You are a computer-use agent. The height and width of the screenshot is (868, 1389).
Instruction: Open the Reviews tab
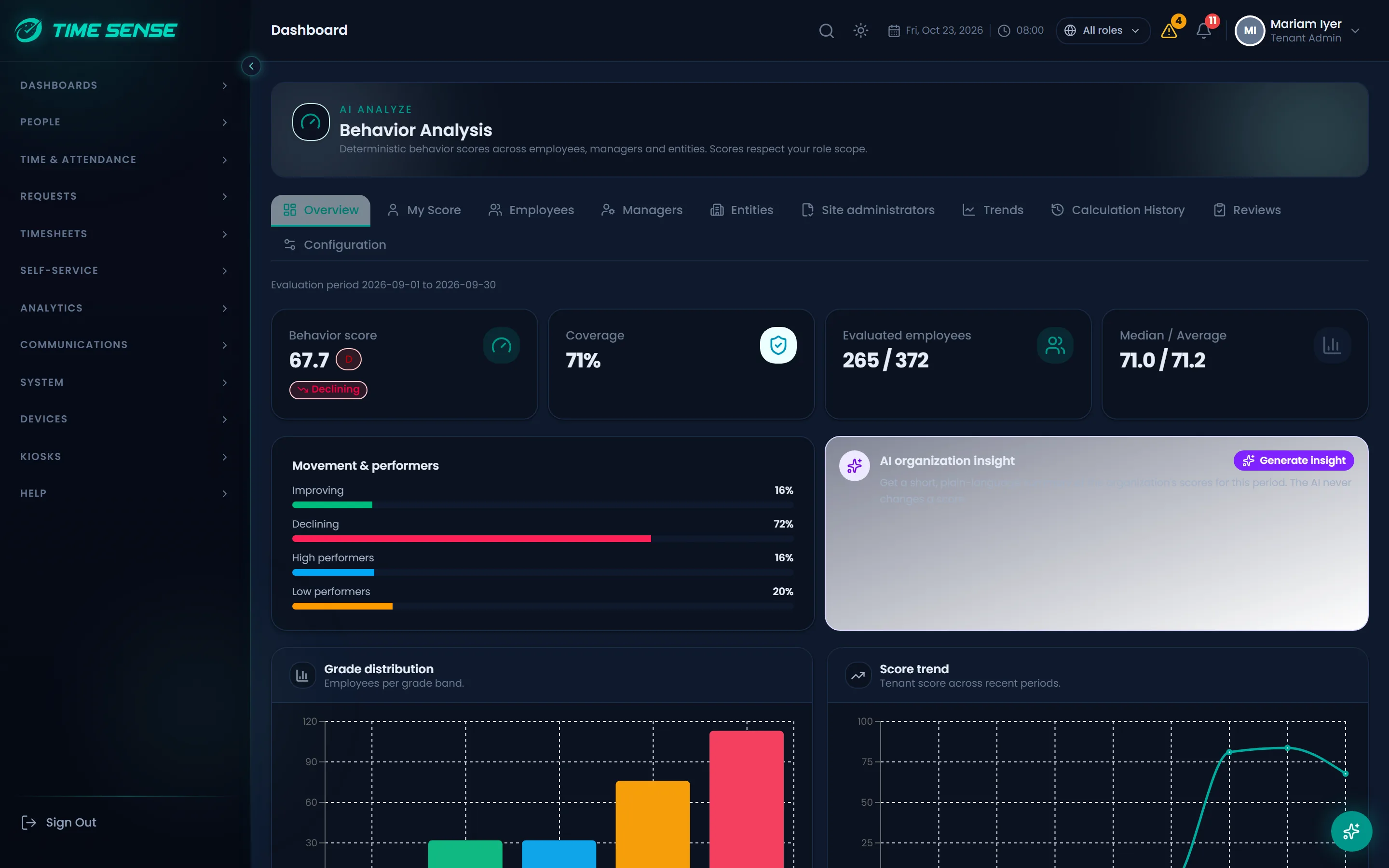tap(1247, 210)
